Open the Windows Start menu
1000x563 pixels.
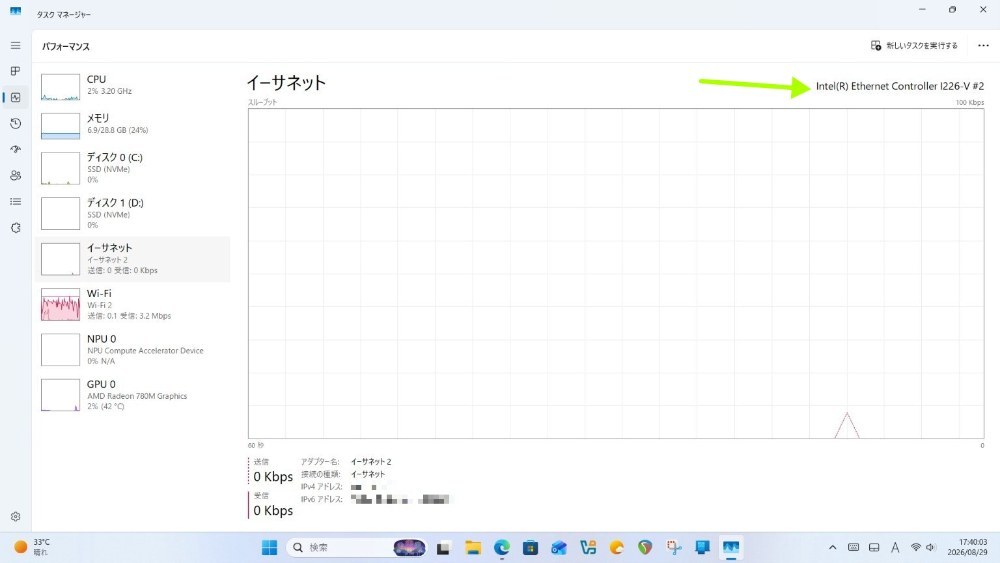pos(270,547)
